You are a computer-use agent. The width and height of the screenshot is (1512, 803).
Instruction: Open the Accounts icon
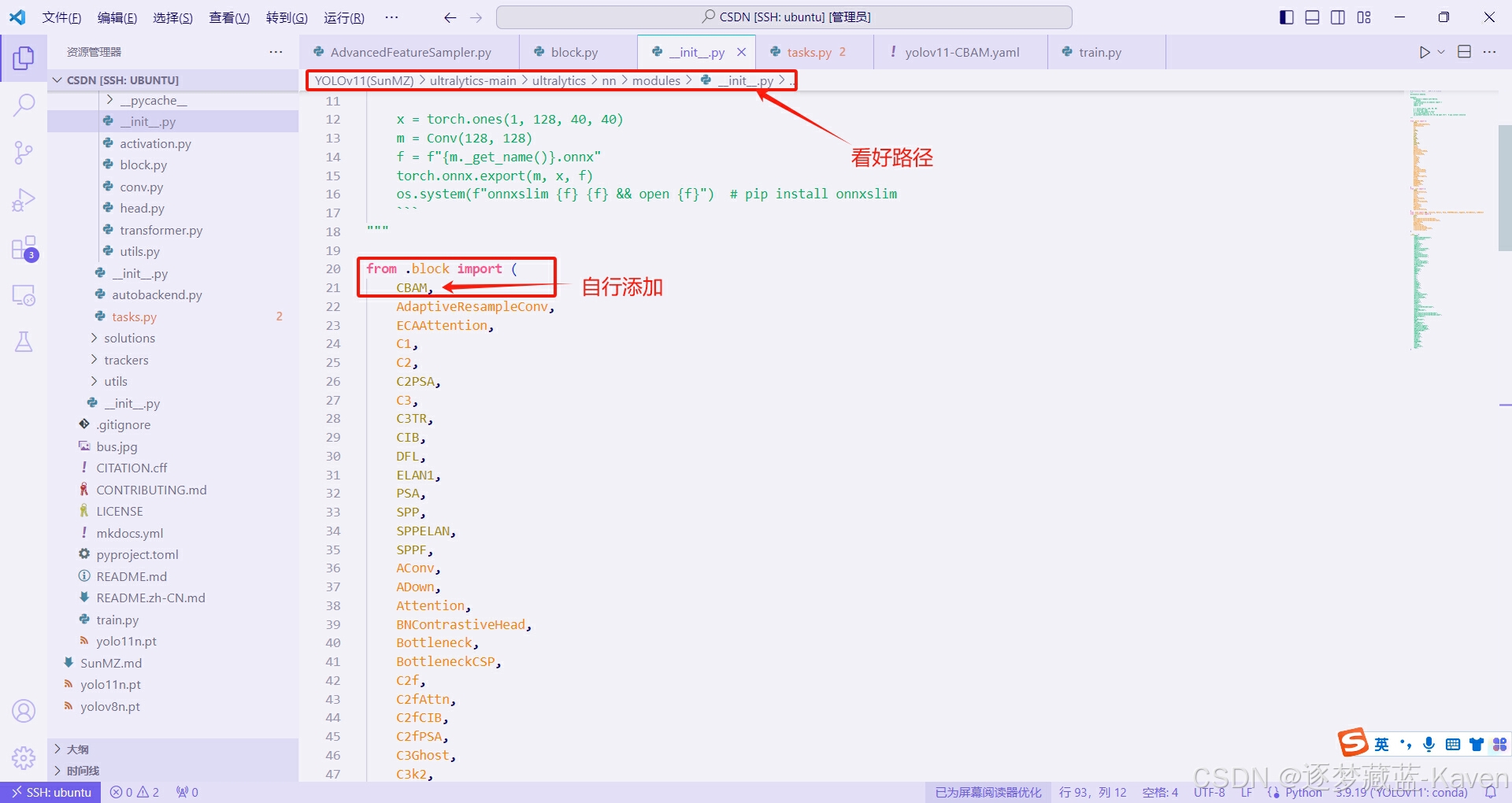click(24, 711)
